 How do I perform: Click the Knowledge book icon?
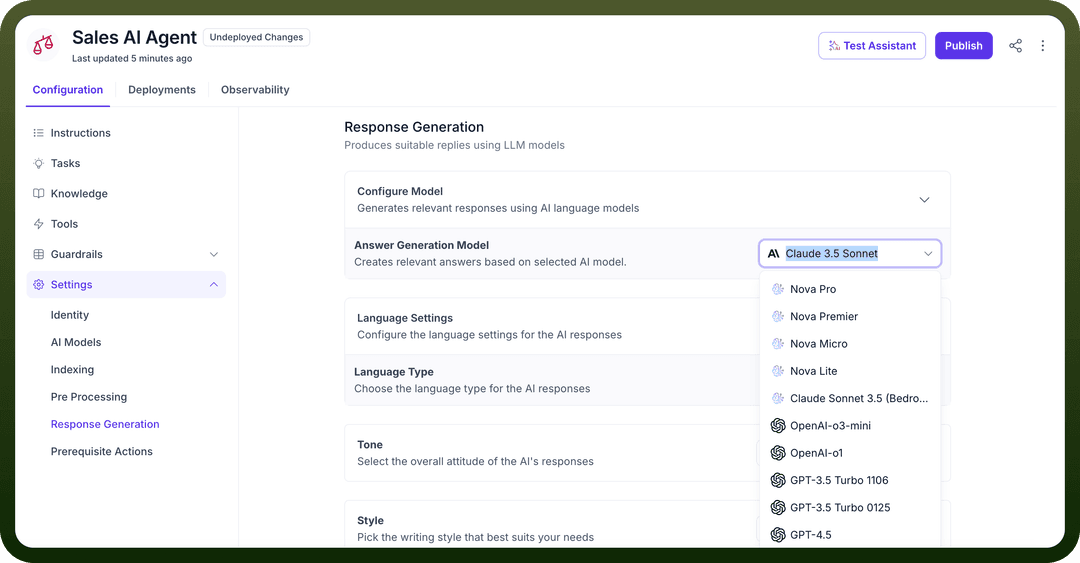pyautogui.click(x=39, y=194)
